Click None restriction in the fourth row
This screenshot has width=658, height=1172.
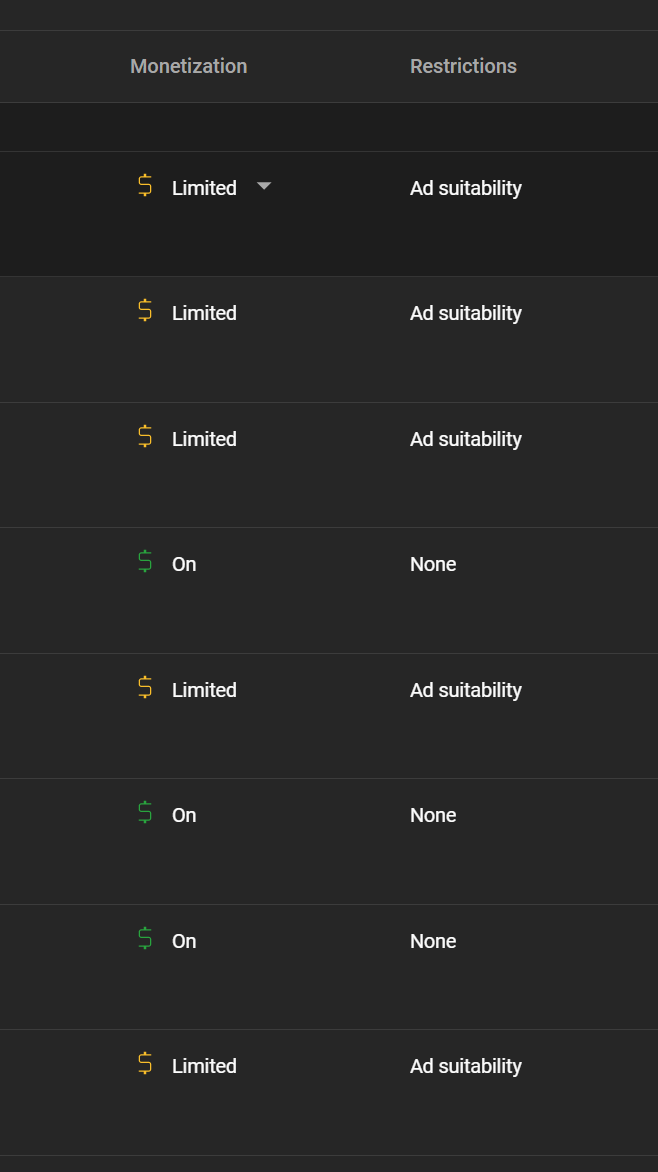tap(433, 564)
